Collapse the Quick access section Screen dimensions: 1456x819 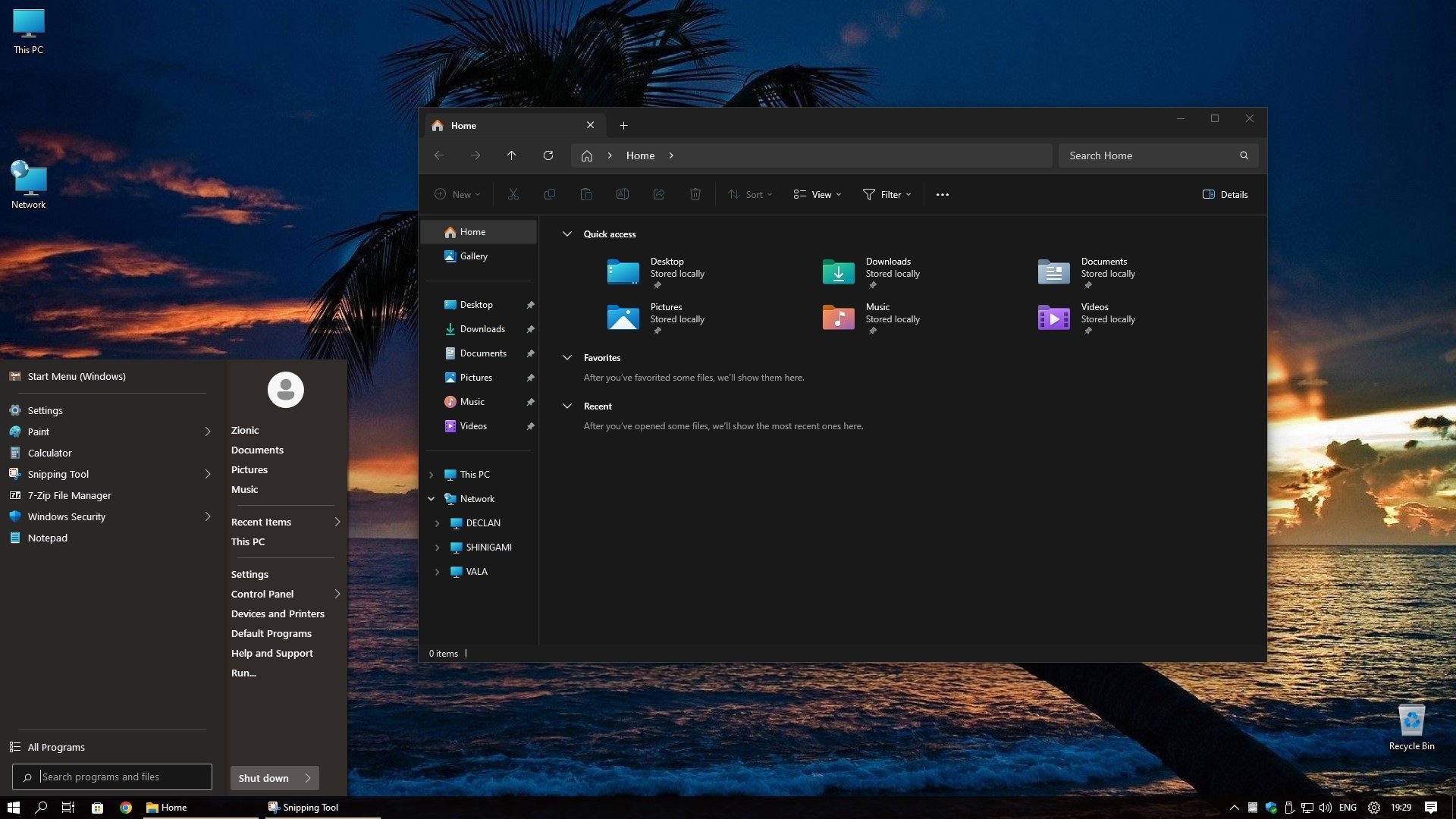(566, 234)
